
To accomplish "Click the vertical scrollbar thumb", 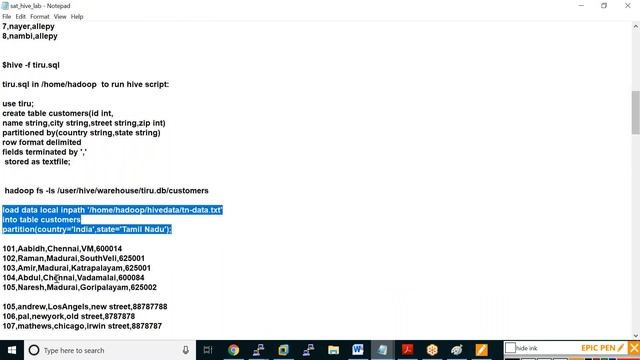I will coord(636,112).
